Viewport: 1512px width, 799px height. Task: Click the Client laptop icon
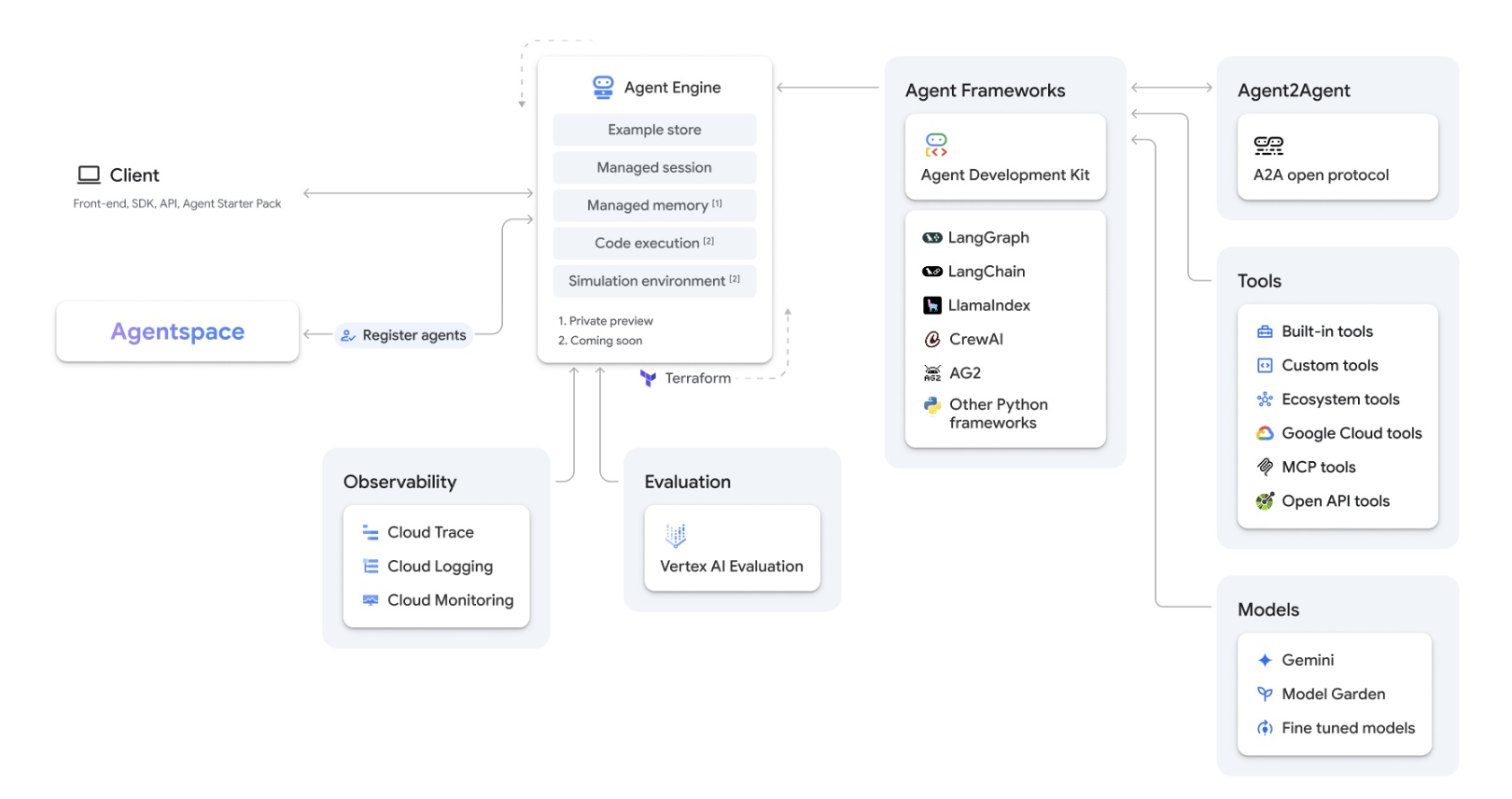[89, 175]
